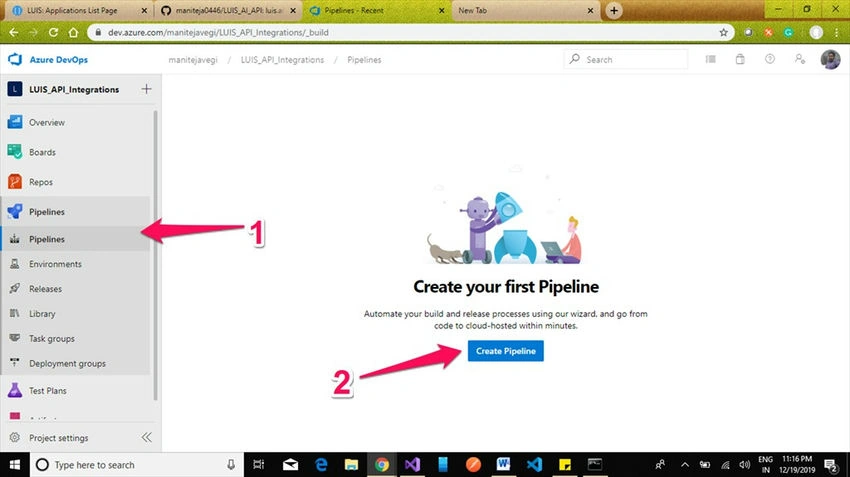Image resolution: width=850 pixels, height=477 pixels.
Task: Close the New Tab browser tab
Action: [x=591, y=10]
